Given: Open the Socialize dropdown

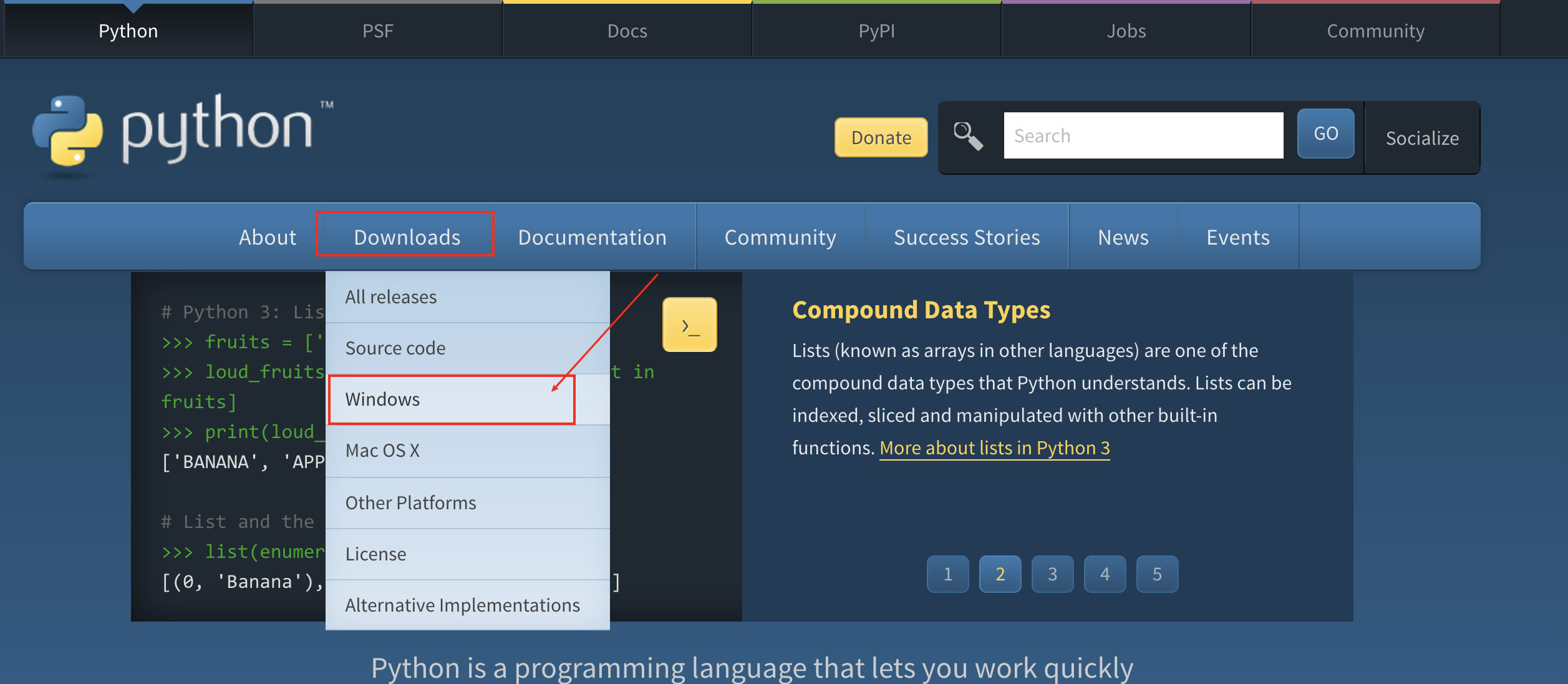Looking at the screenshot, I should (x=1422, y=138).
